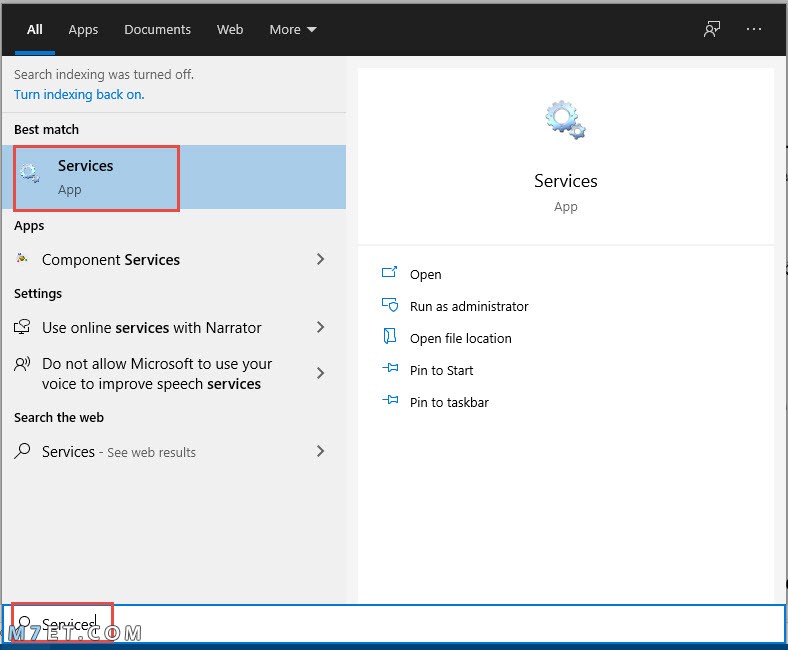Viewport: 788px width, 650px height.
Task: Click the Services gear icon in Best match
Action: tap(30, 173)
